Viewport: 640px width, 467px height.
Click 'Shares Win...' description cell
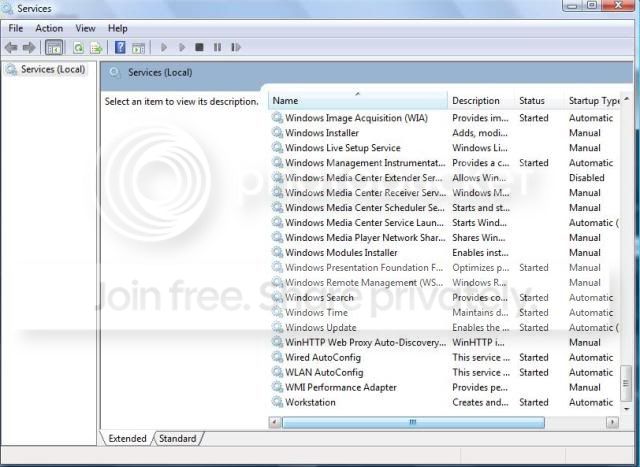(478, 237)
